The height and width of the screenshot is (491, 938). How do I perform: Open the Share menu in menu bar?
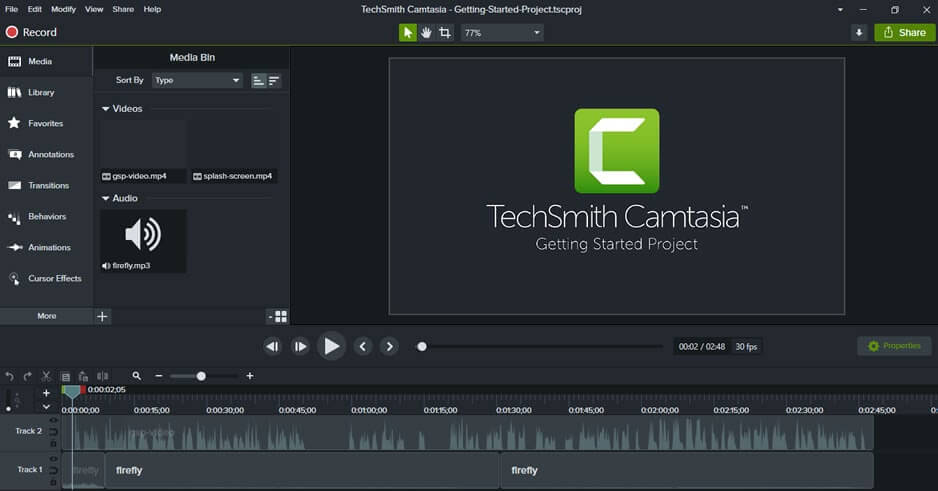click(x=123, y=9)
